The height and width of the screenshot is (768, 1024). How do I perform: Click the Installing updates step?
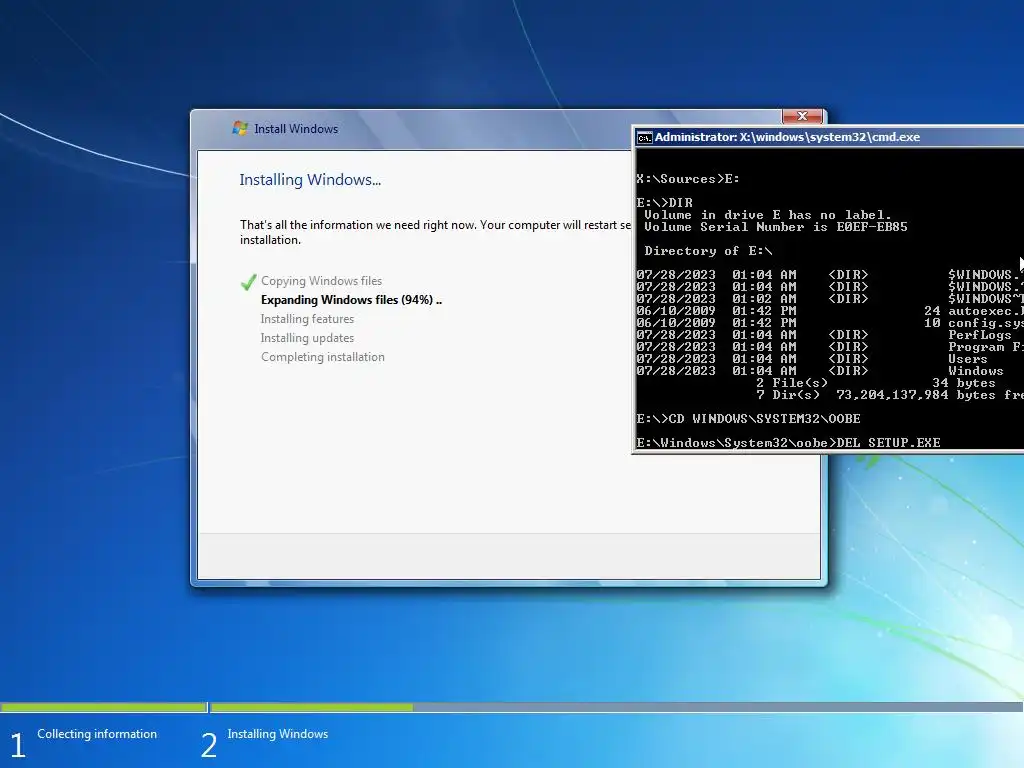coord(307,338)
